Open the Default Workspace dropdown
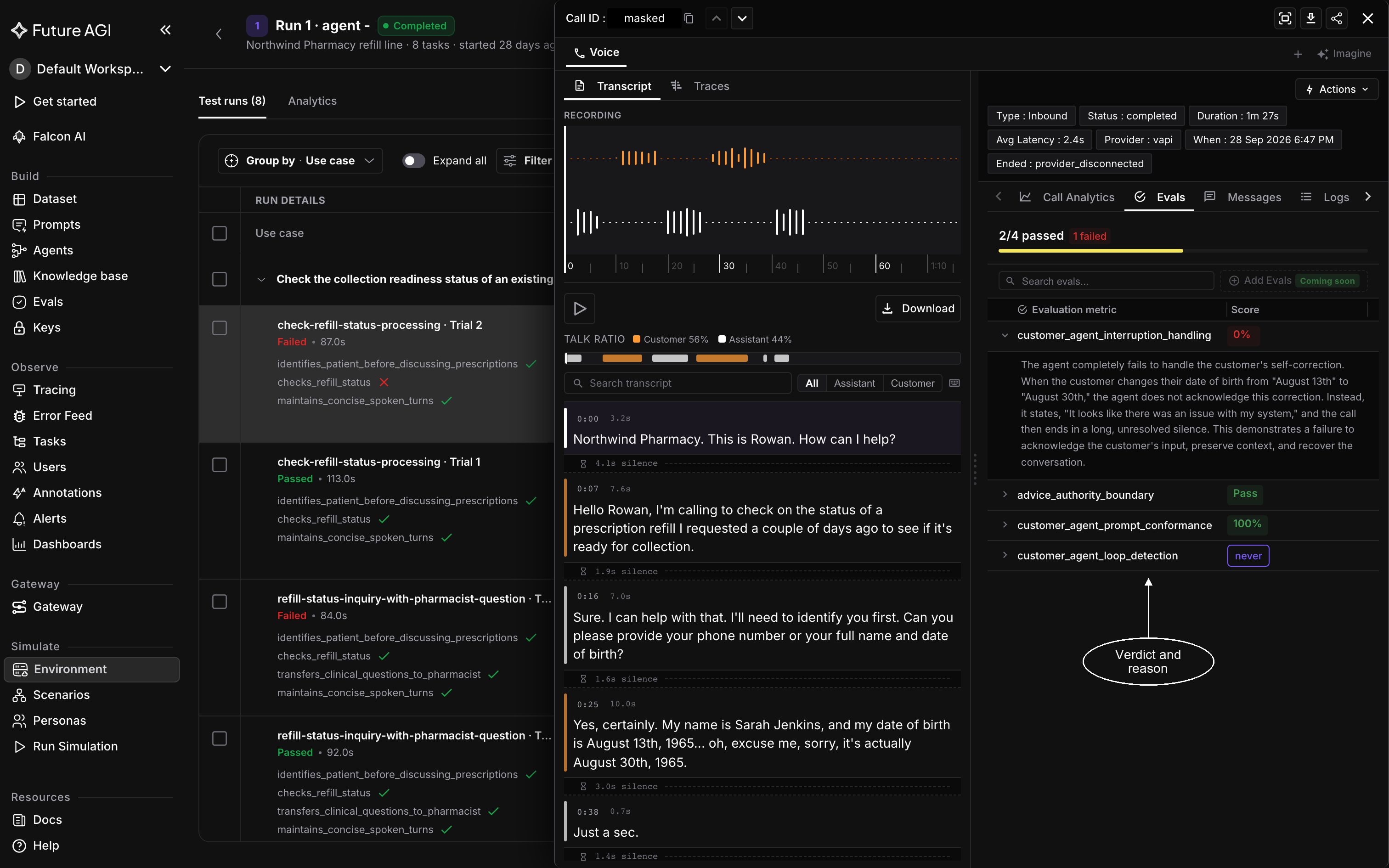Image resolution: width=1389 pixels, height=868 pixels. pyautogui.click(x=91, y=69)
